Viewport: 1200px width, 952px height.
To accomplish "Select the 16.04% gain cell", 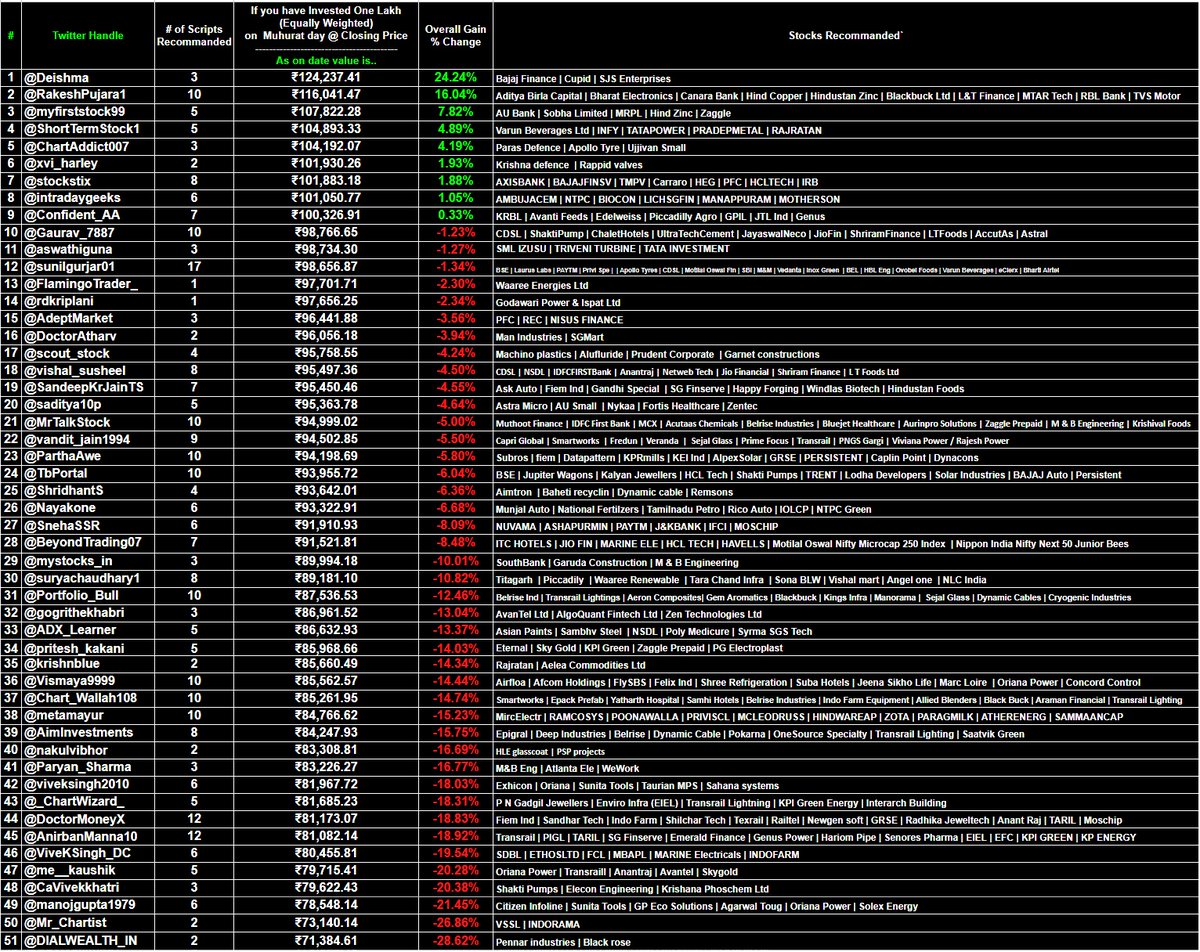I will pyautogui.click(x=455, y=94).
